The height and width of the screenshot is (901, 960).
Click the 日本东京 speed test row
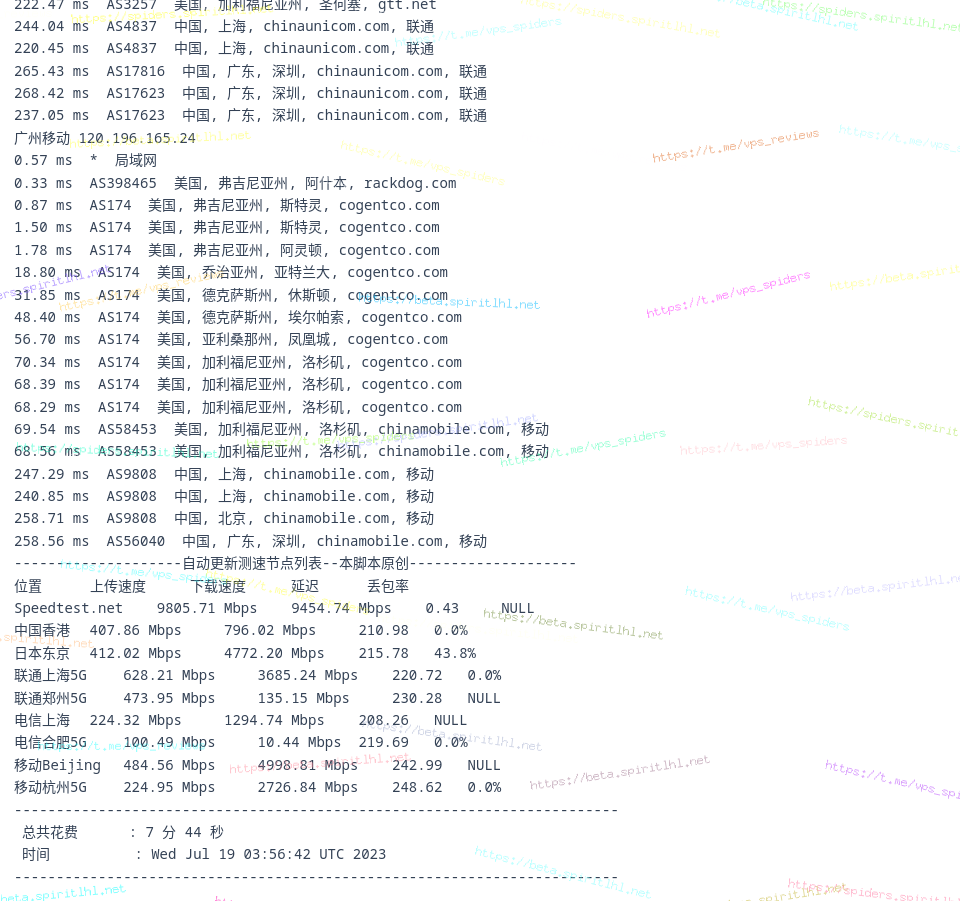pyautogui.click(x=245, y=654)
